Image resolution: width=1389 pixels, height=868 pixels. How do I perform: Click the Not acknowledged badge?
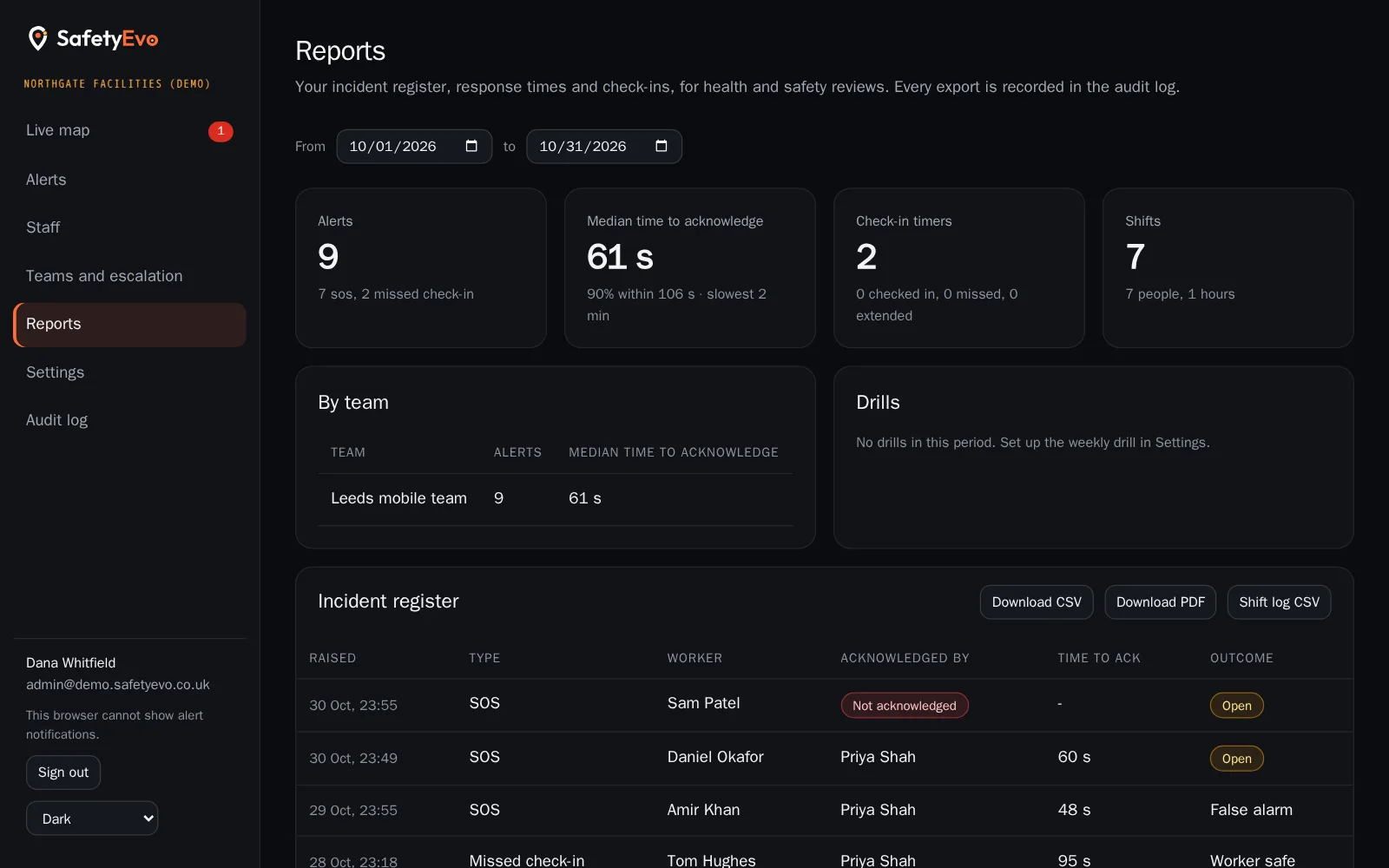click(x=904, y=706)
